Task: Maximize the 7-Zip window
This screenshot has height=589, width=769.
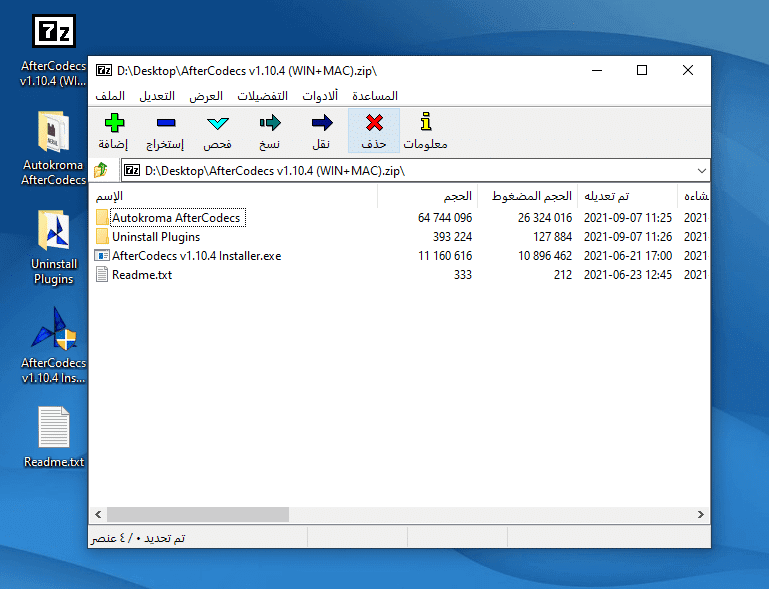Action: (x=641, y=71)
